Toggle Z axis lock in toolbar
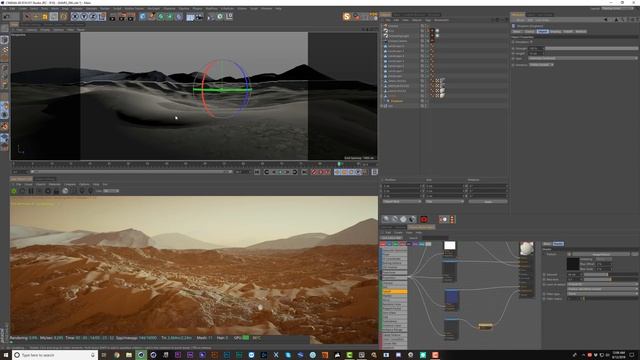Image resolution: width=640 pixels, height=360 pixels. [x=93, y=17]
